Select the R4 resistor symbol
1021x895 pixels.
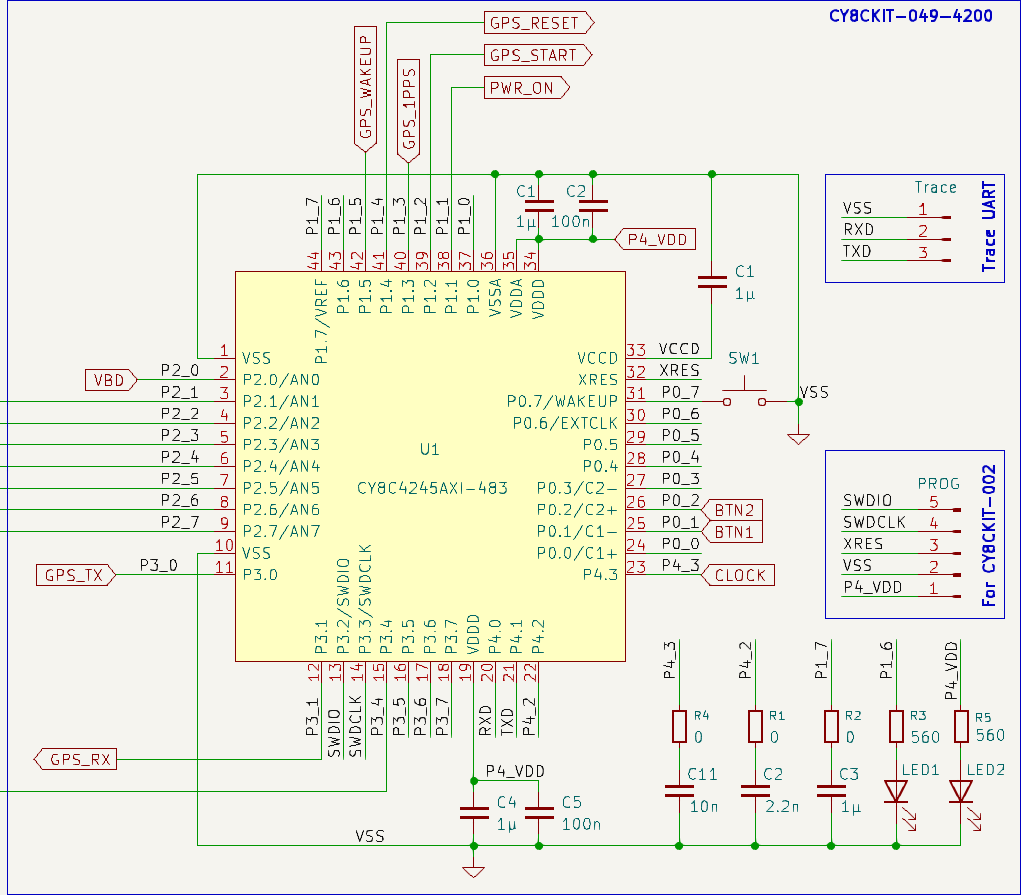(x=679, y=726)
